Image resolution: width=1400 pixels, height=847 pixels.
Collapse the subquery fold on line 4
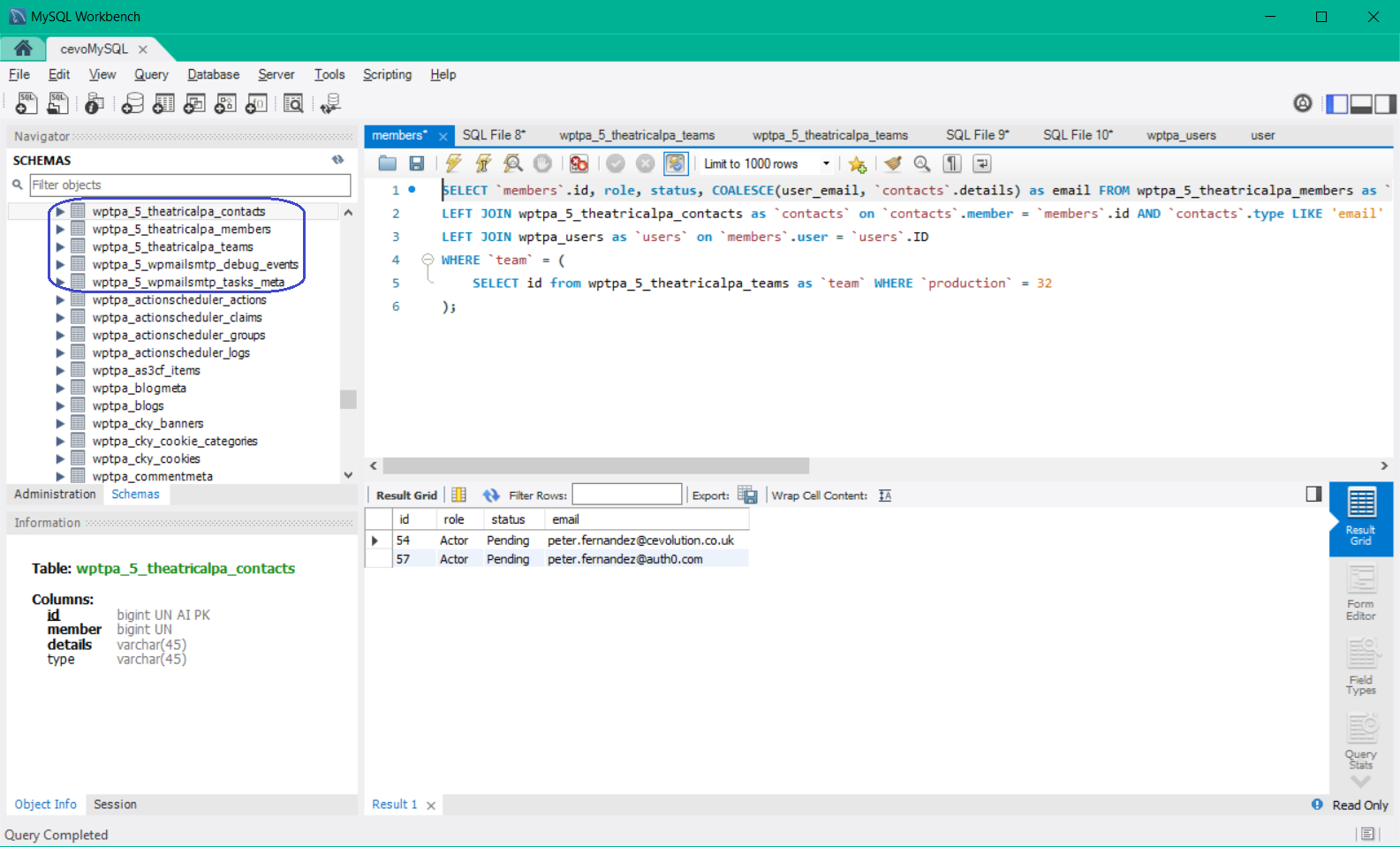tap(428, 260)
